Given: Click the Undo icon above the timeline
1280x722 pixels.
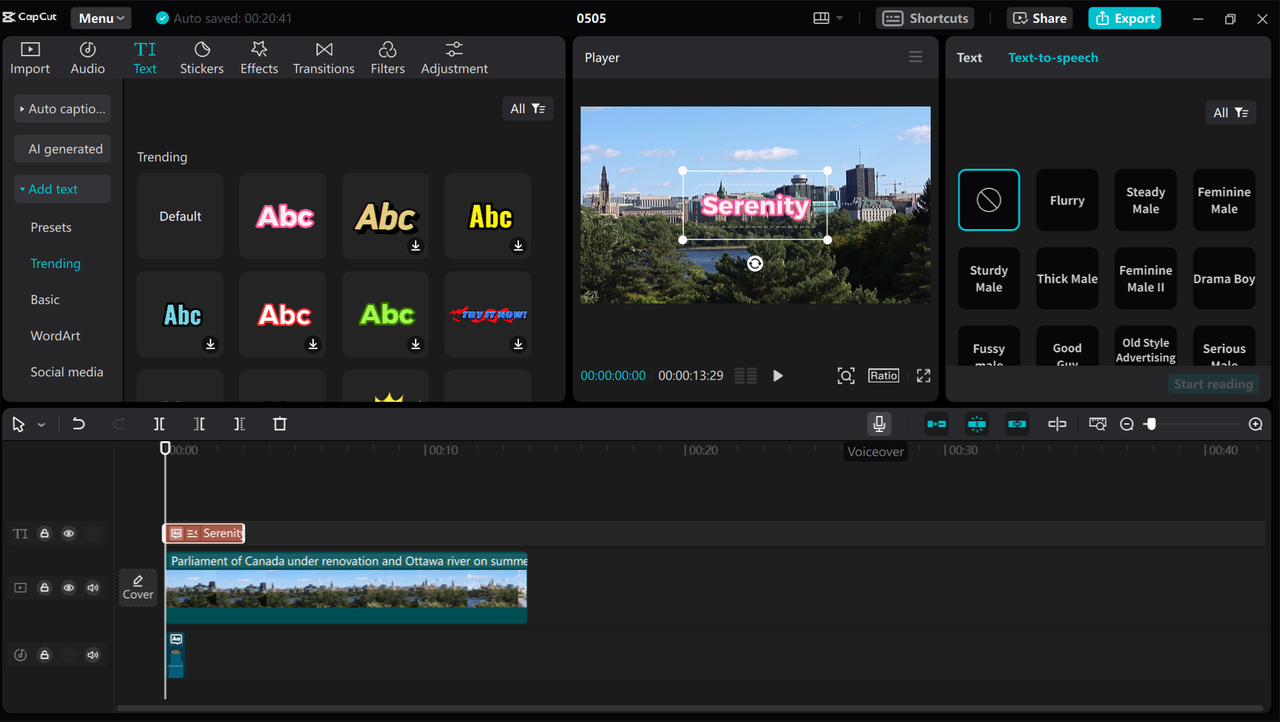Looking at the screenshot, I should pyautogui.click(x=79, y=423).
